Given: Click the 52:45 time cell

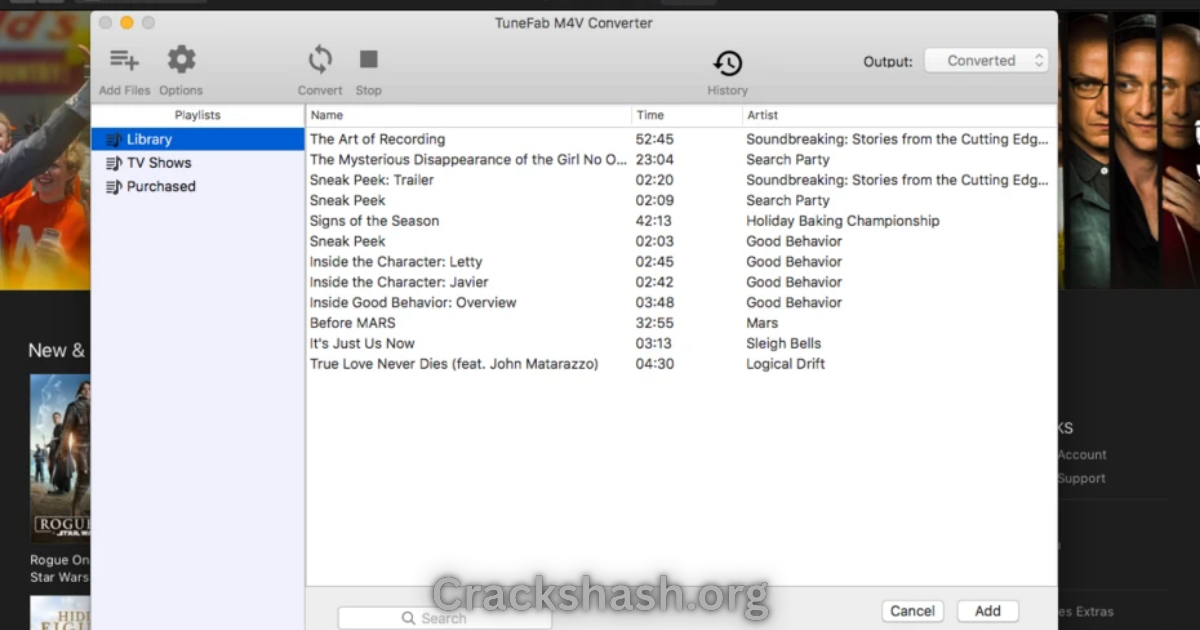Looking at the screenshot, I should coord(655,139).
